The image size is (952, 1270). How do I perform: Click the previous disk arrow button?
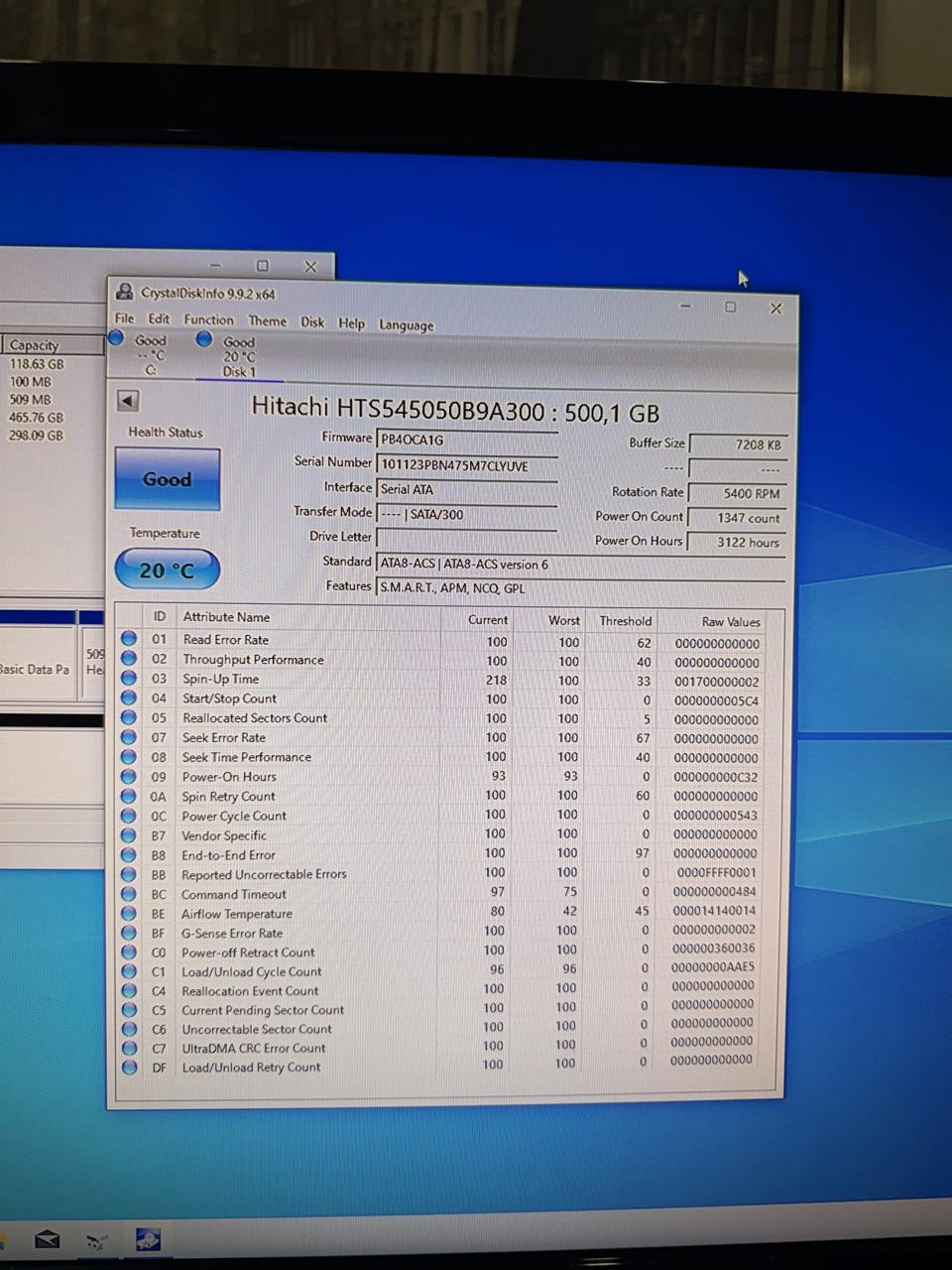127,401
